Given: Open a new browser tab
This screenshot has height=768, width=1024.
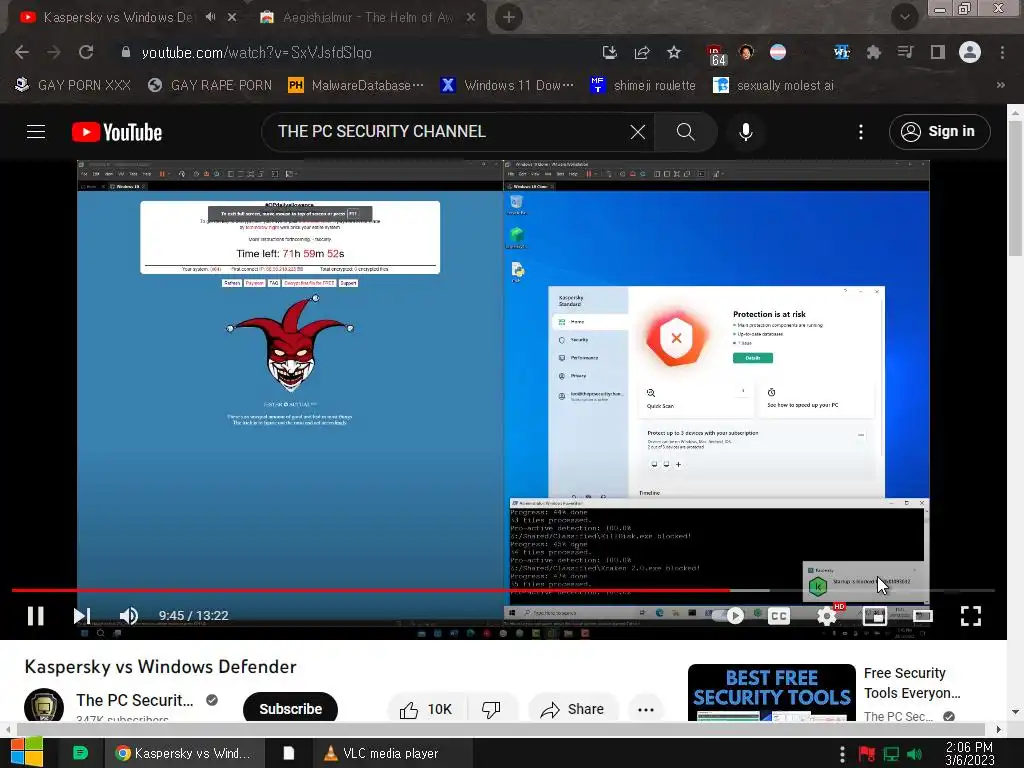Looking at the screenshot, I should (x=509, y=18).
